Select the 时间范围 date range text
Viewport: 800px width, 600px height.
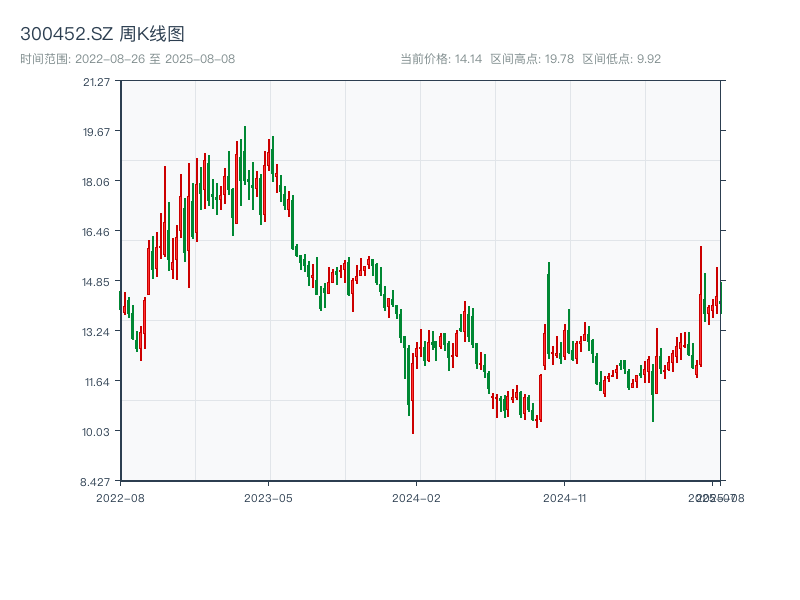tap(127, 59)
